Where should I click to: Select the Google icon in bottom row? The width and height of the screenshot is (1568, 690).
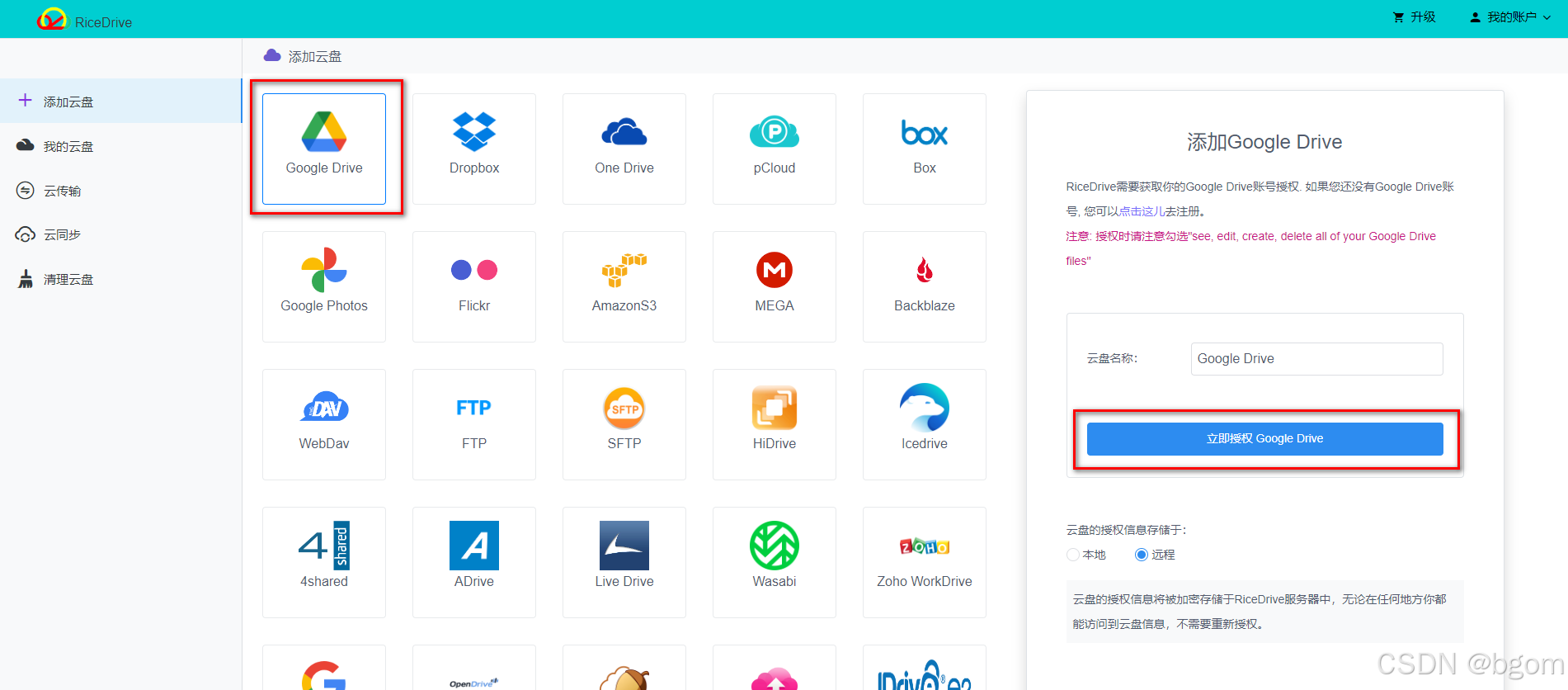pos(324,675)
